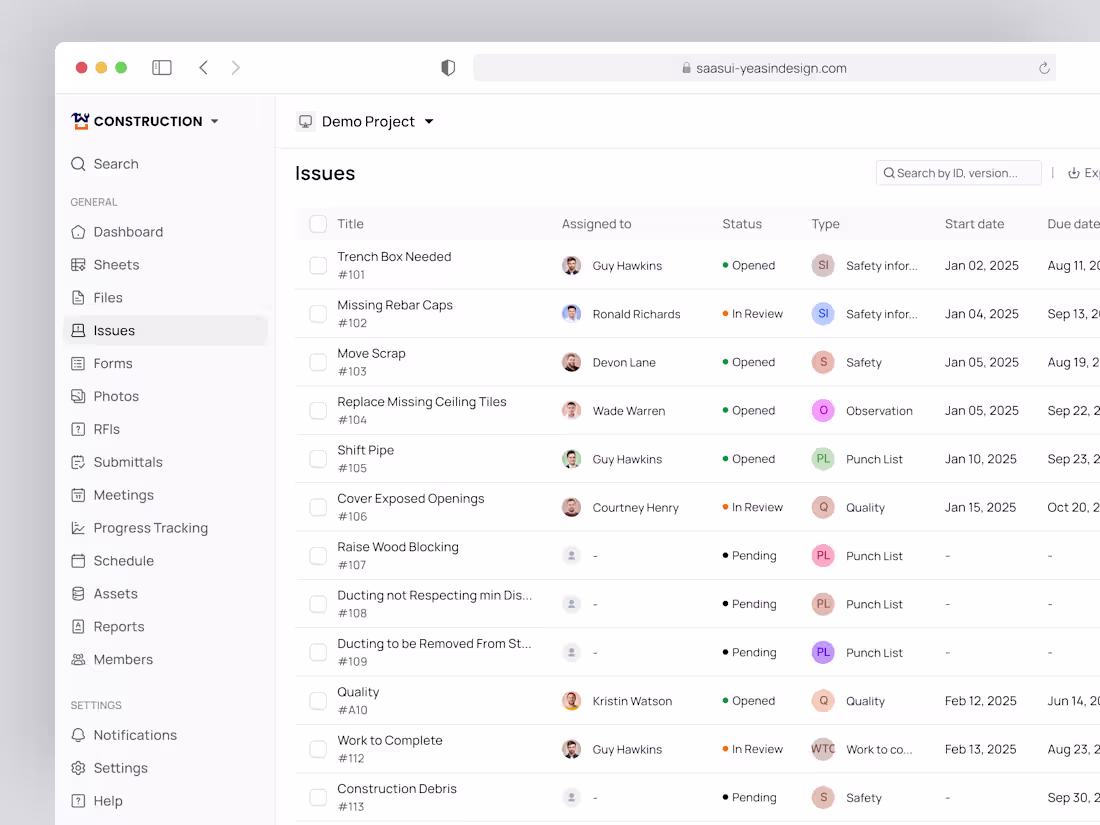Open the Demo Project dropdown

click(x=367, y=121)
